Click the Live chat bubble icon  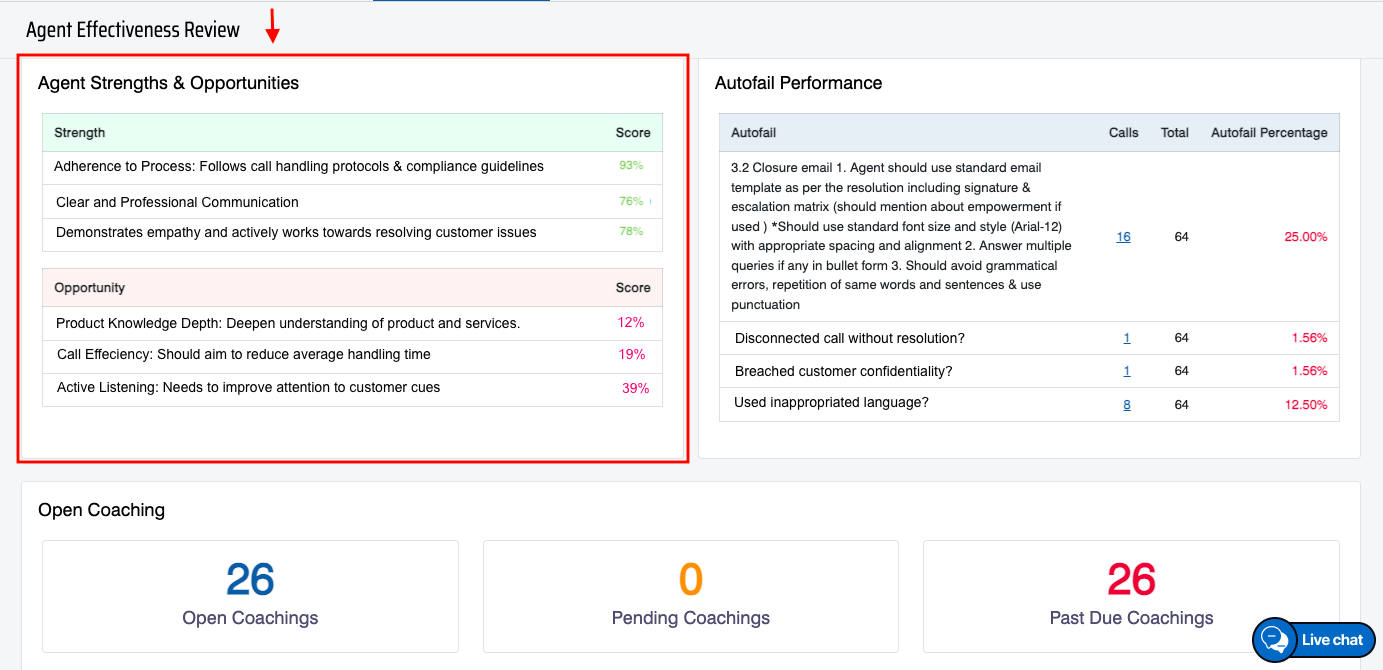pyautogui.click(x=1274, y=640)
